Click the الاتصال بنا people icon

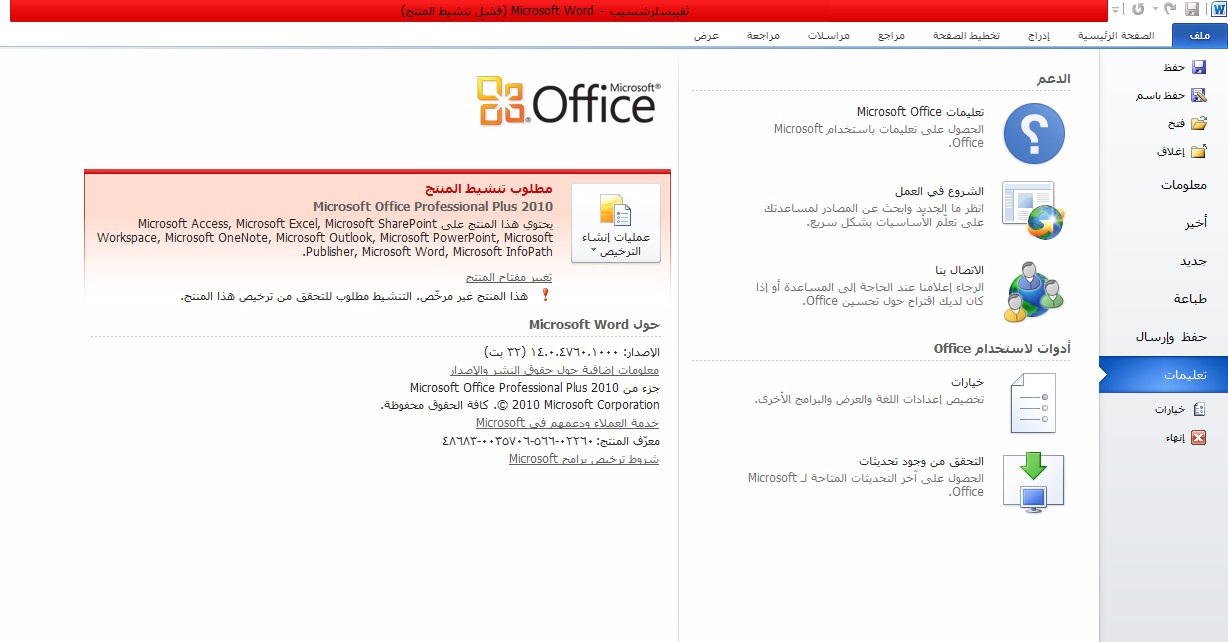pos(1034,292)
